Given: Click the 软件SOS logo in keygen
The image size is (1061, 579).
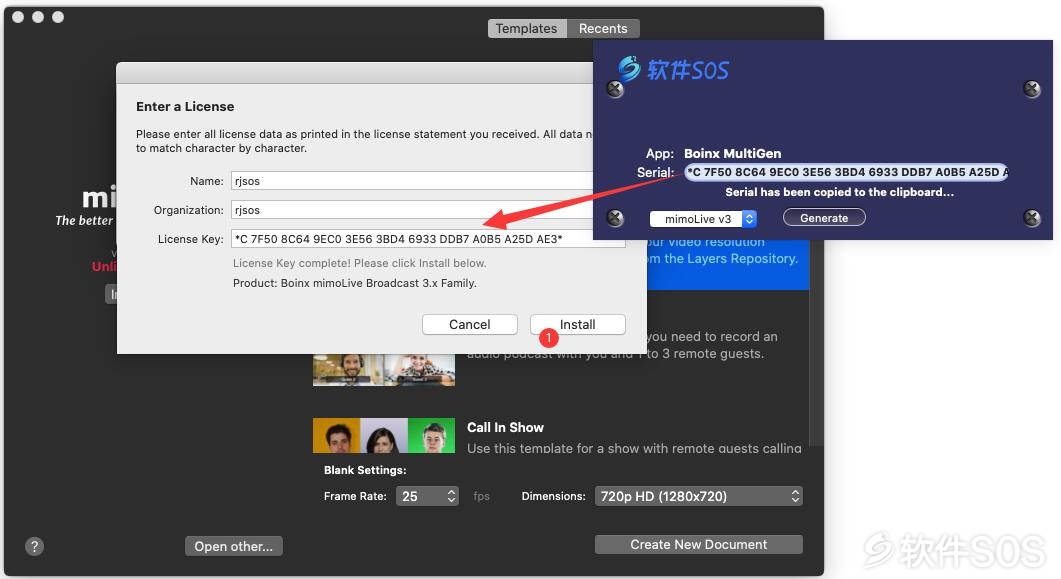Looking at the screenshot, I should pos(673,69).
